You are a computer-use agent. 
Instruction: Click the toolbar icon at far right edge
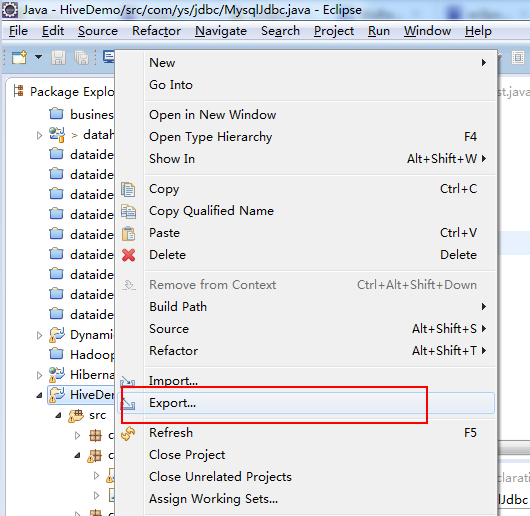point(517,57)
